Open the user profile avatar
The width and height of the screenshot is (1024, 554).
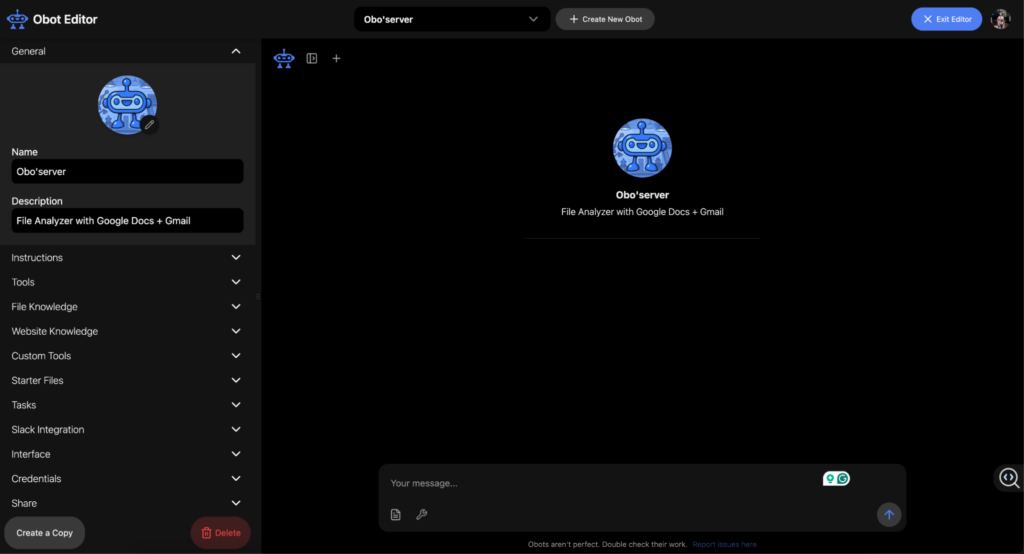1000,19
